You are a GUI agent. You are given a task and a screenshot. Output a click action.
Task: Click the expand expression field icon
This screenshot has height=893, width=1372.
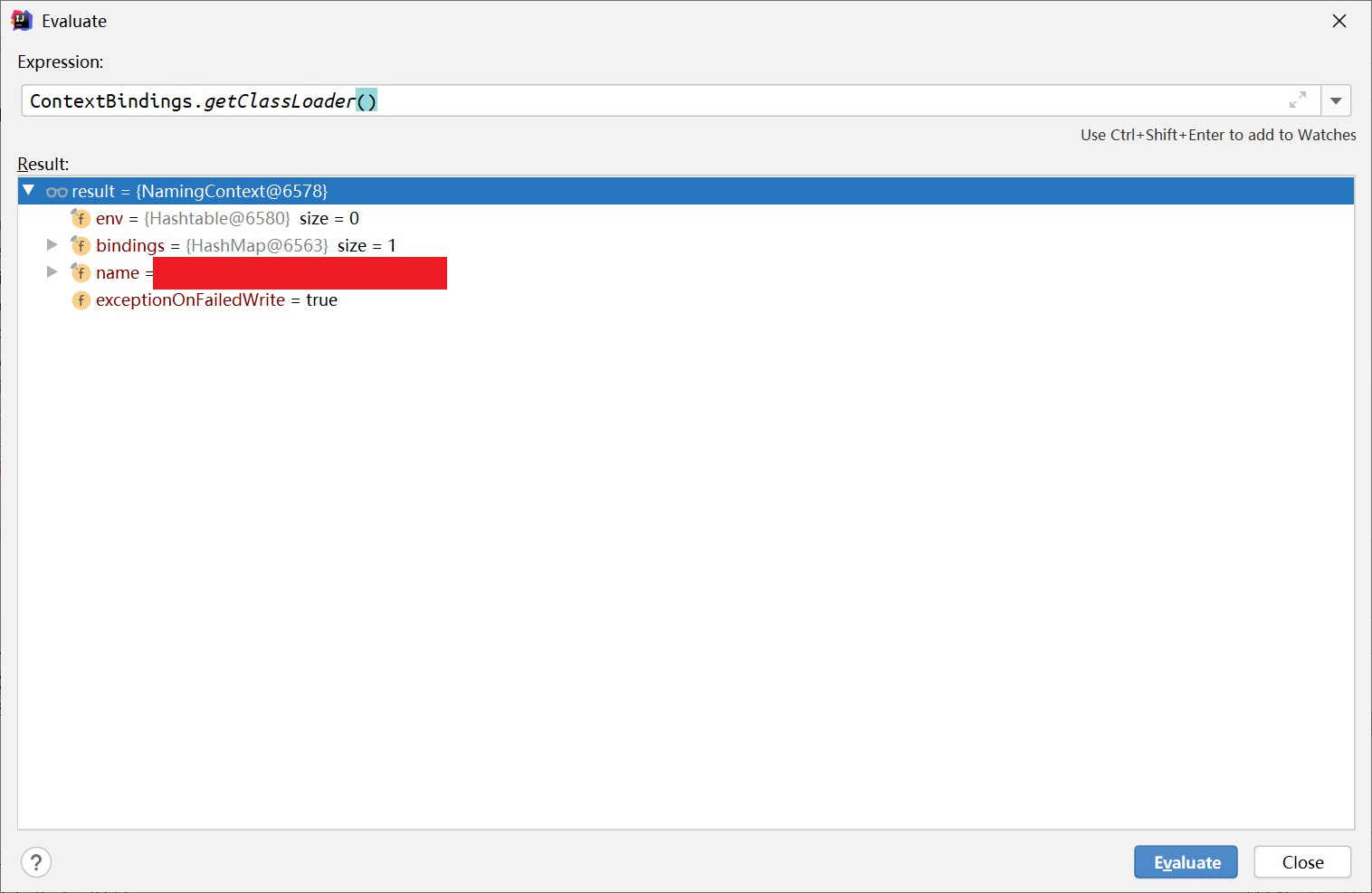point(1298,100)
